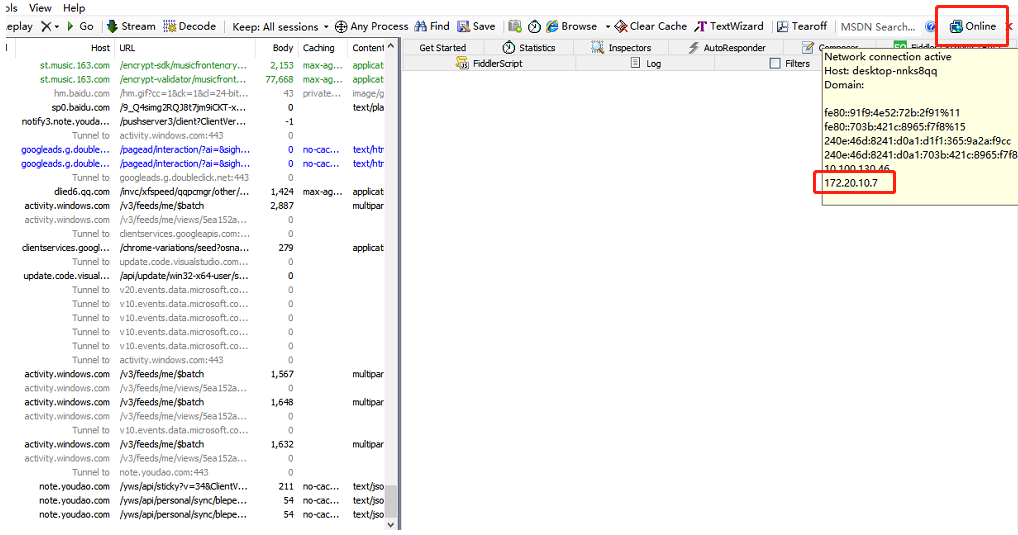The width and height of the screenshot is (1018, 535).
Task: Switch to the Log tab
Action: point(646,63)
